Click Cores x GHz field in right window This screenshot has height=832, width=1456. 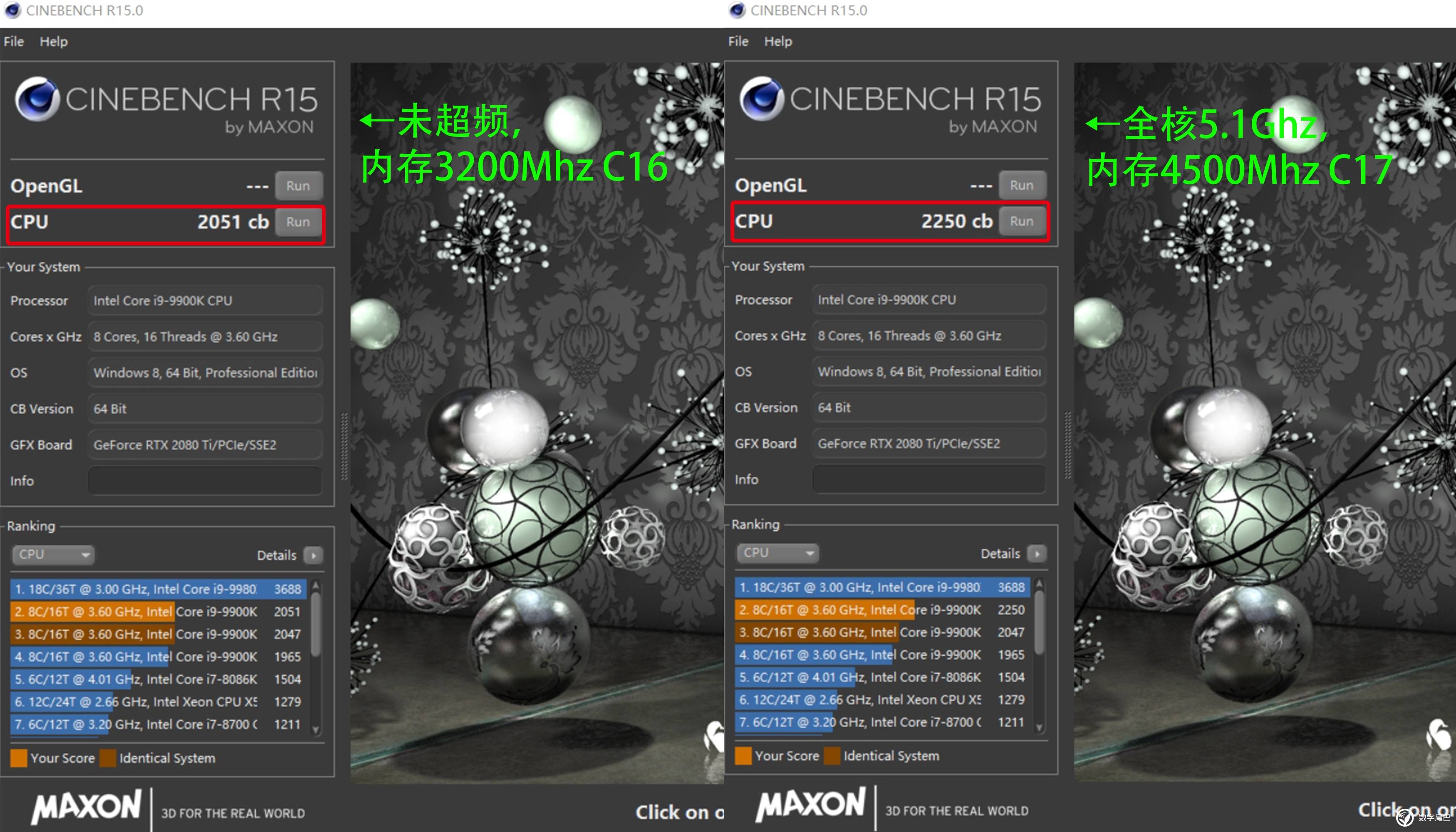pyautogui.click(x=929, y=335)
